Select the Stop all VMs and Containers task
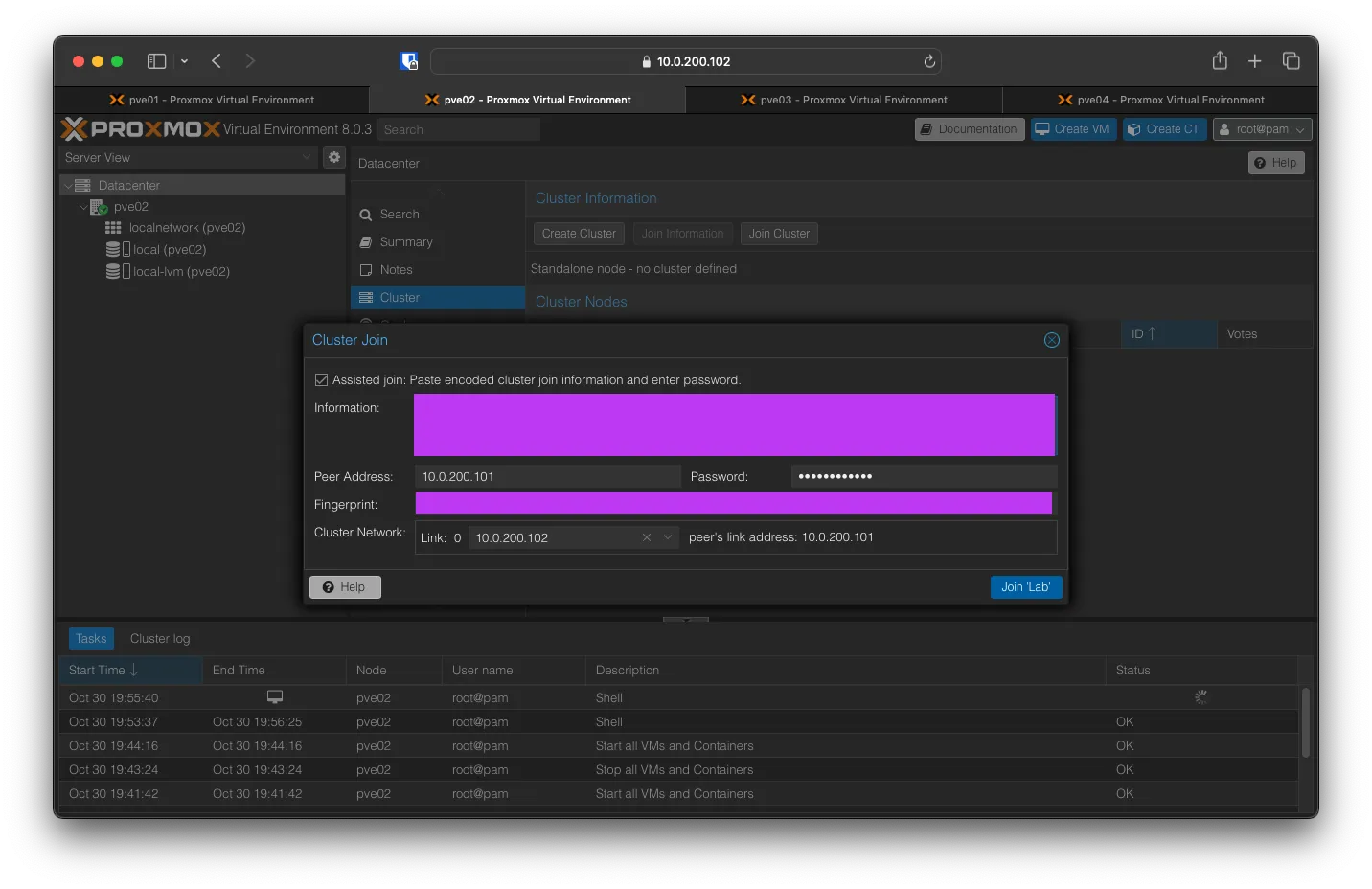1372x889 pixels. point(678,770)
